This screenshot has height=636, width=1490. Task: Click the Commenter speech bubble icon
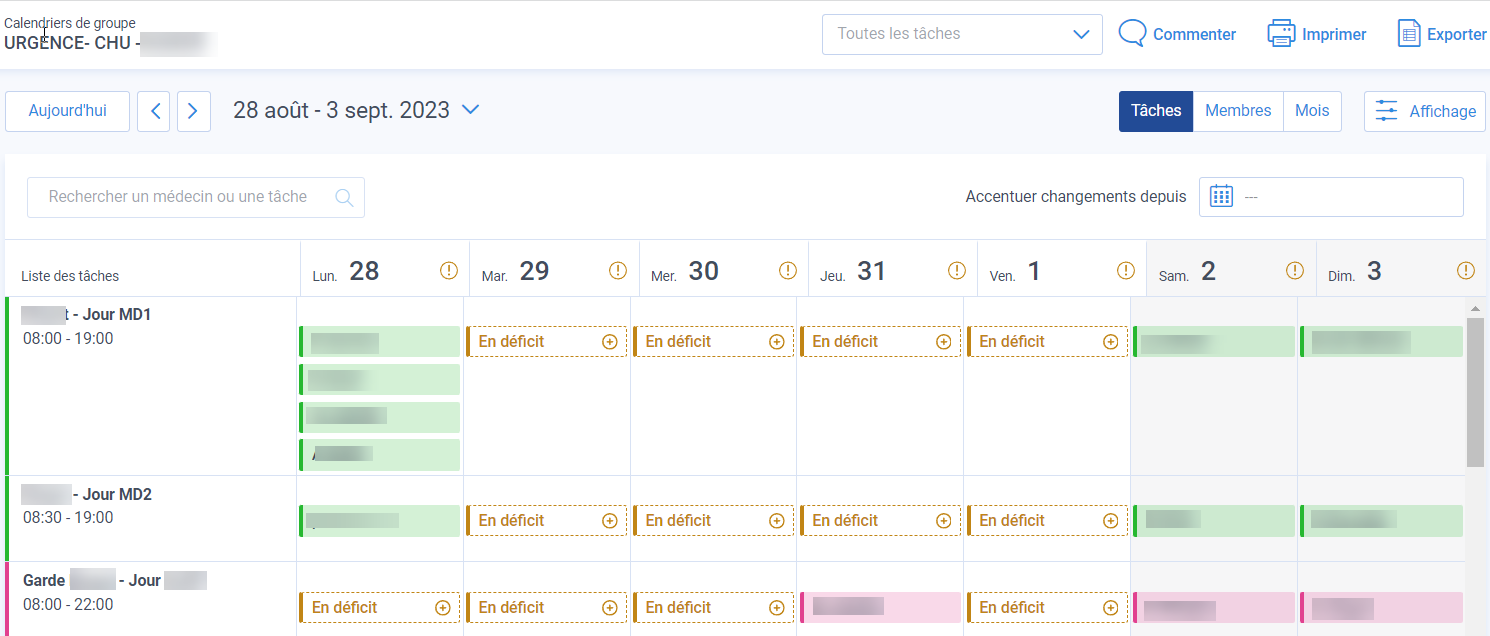[1132, 34]
